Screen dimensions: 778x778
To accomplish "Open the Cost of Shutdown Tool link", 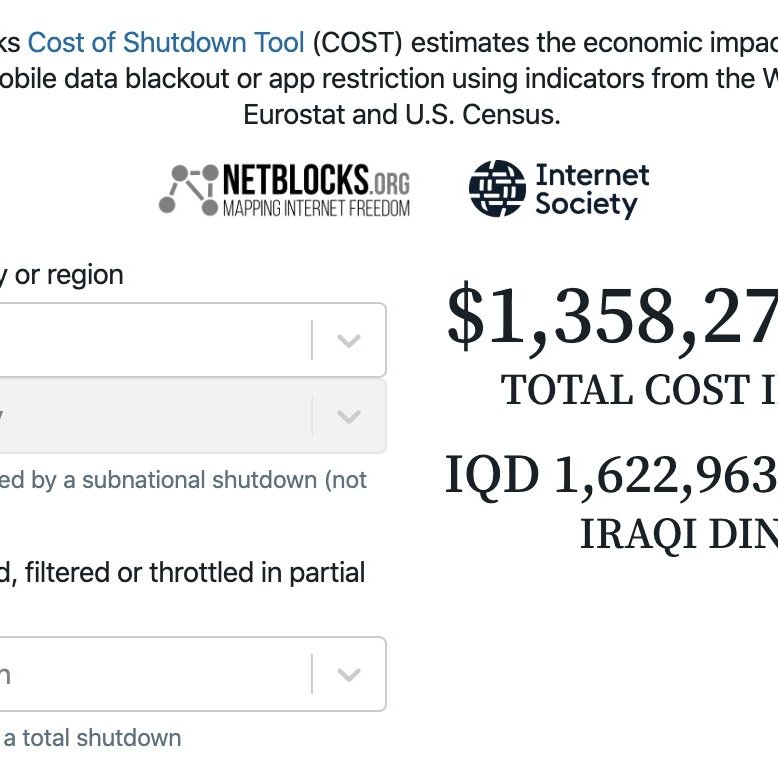I will pos(166,42).
